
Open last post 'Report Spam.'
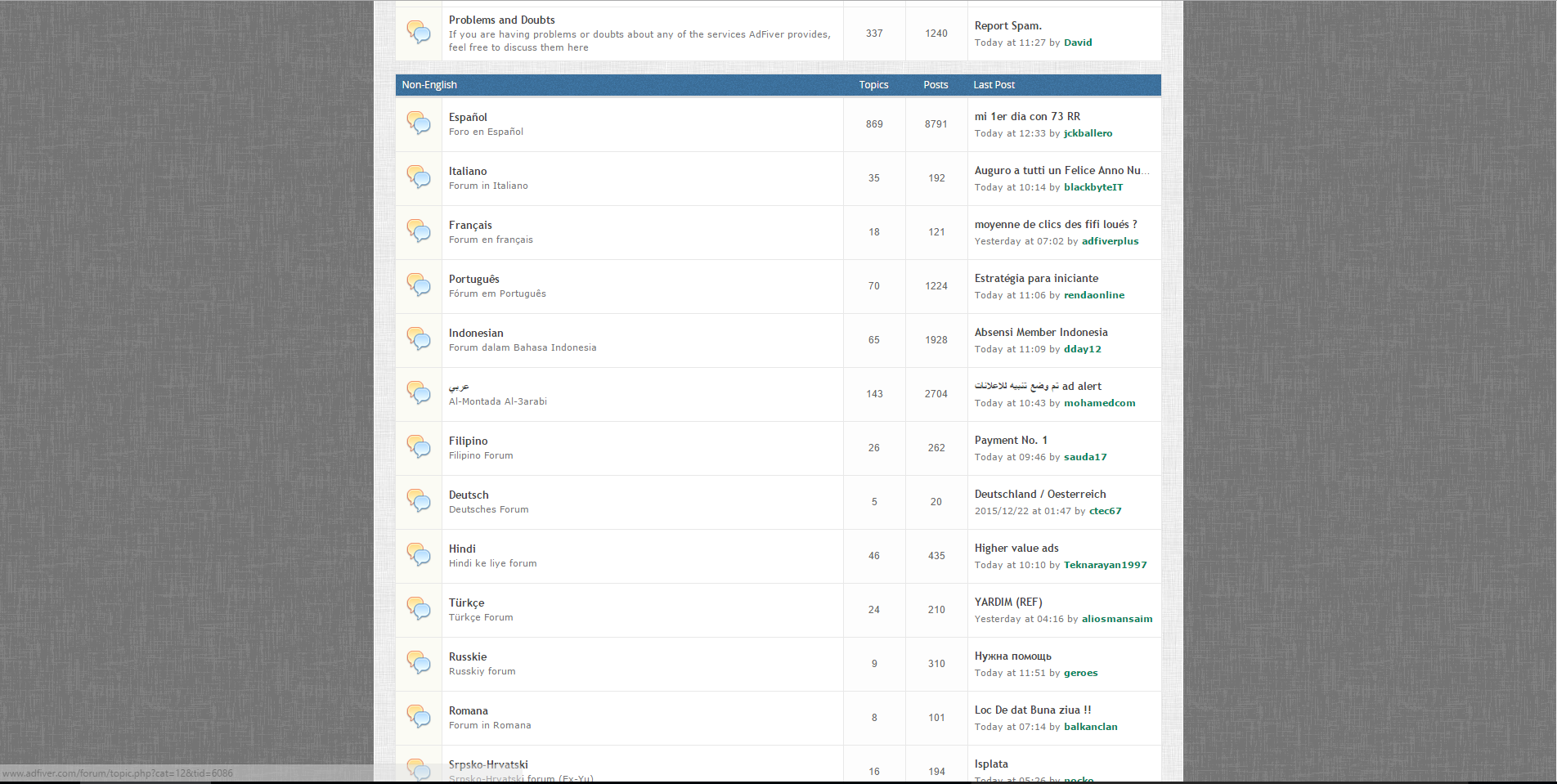(x=1007, y=25)
